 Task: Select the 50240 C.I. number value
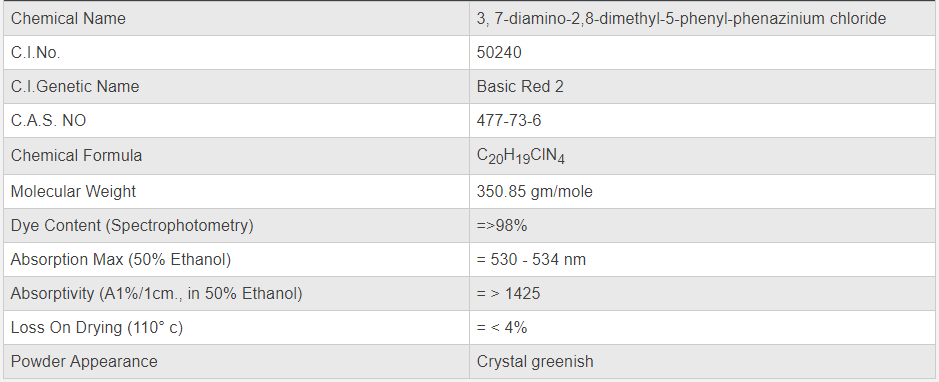coord(499,53)
